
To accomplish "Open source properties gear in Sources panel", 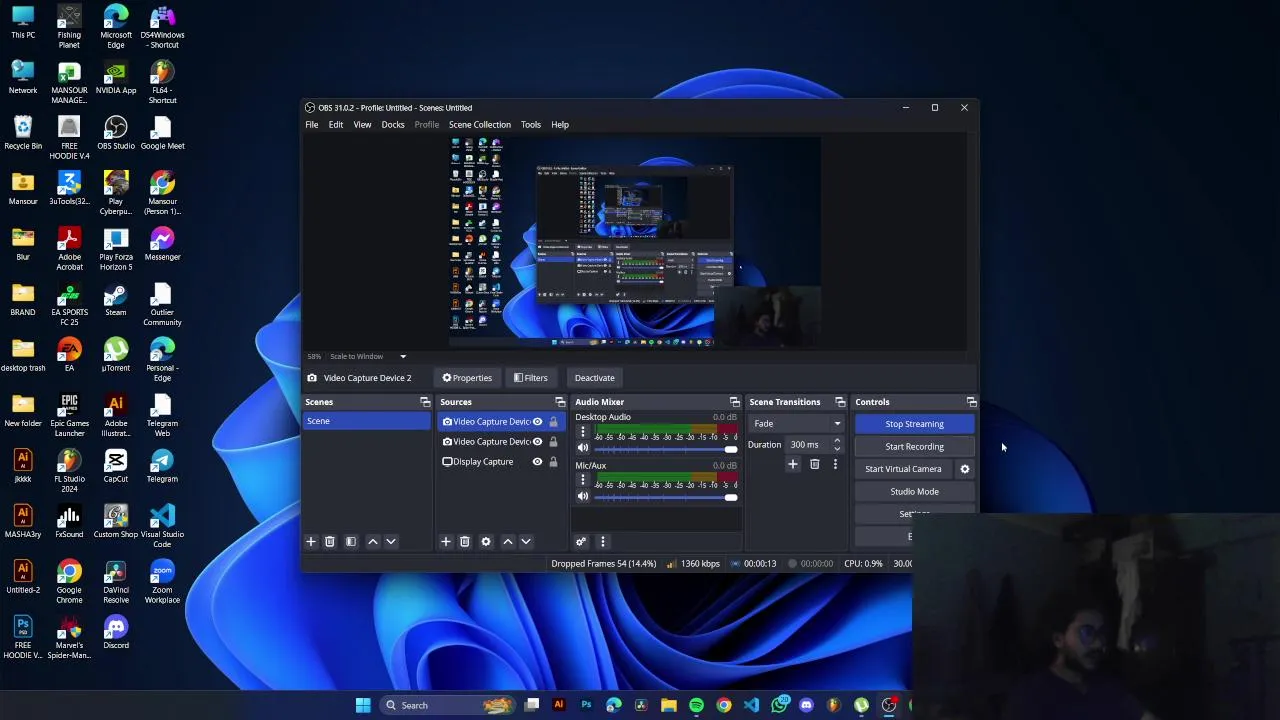I will point(486,541).
